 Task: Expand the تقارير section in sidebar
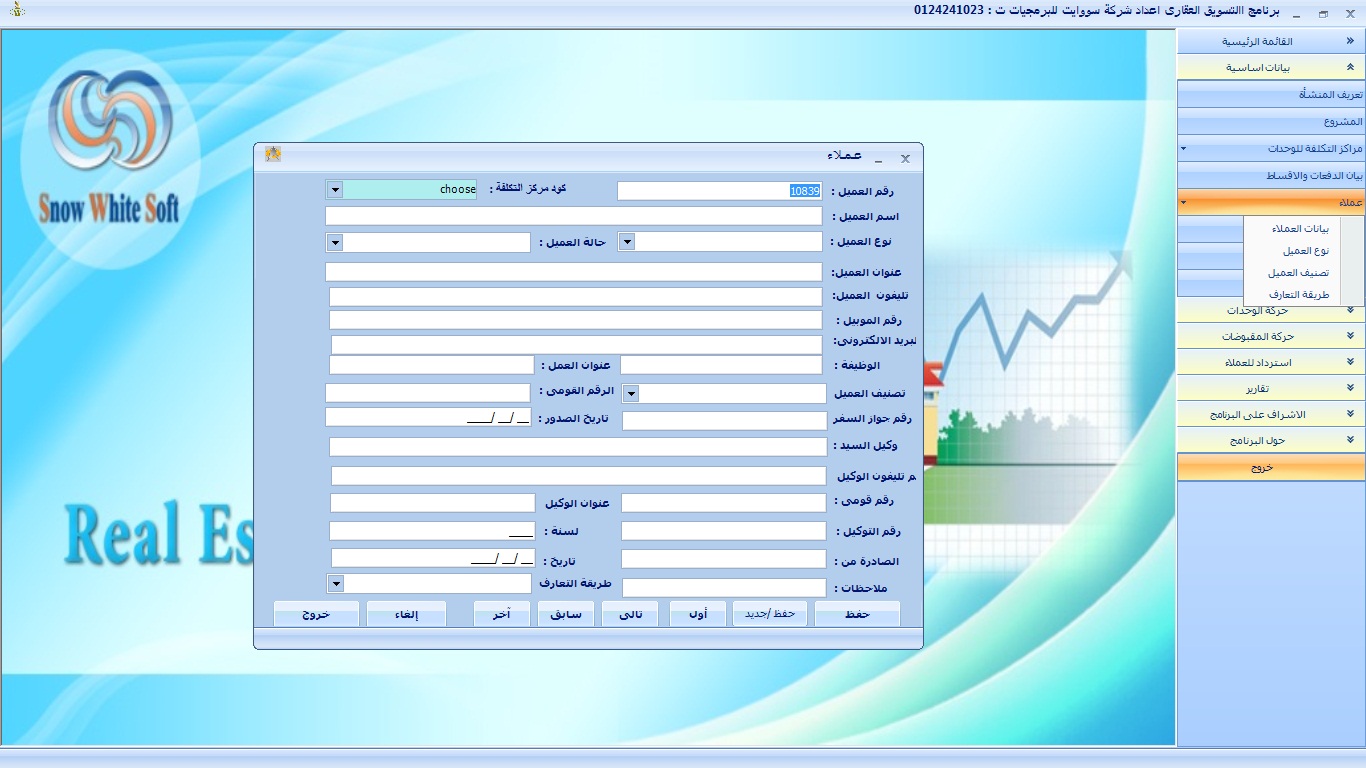[x=1350, y=388]
